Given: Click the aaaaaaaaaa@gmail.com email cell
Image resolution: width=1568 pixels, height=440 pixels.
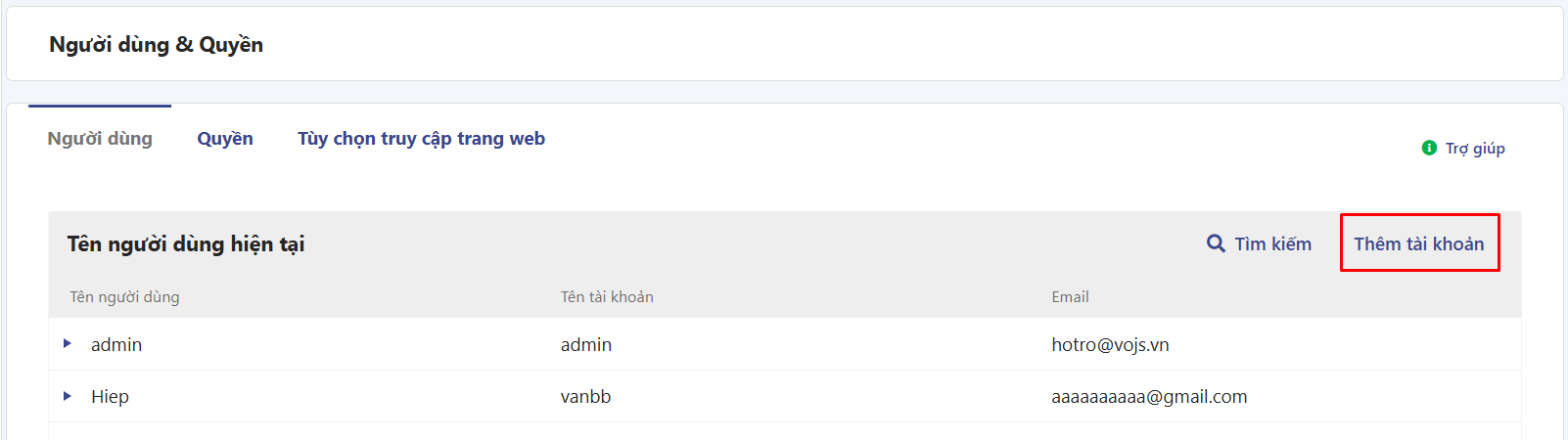Looking at the screenshot, I should click(1149, 396).
